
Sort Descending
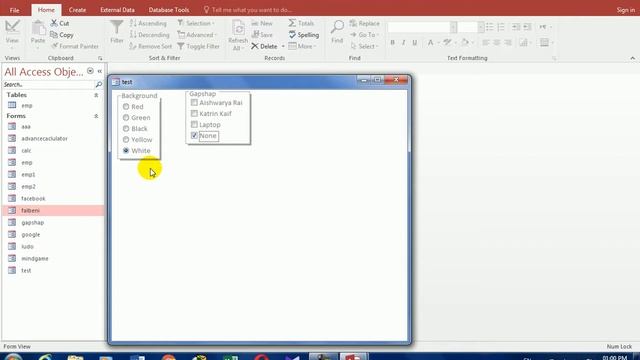click(149, 35)
